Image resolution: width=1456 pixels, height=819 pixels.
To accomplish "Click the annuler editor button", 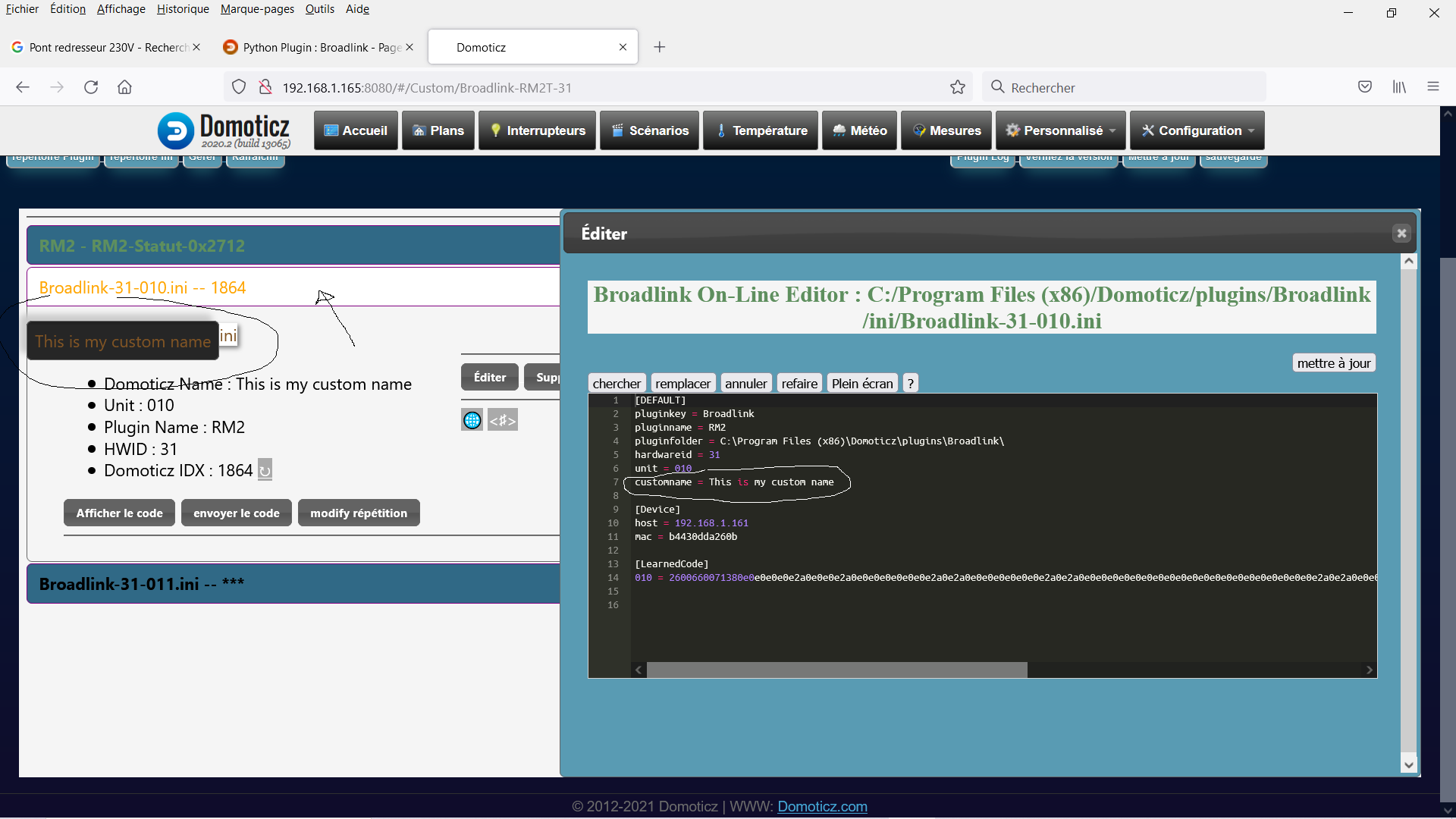I will coord(745,384).
